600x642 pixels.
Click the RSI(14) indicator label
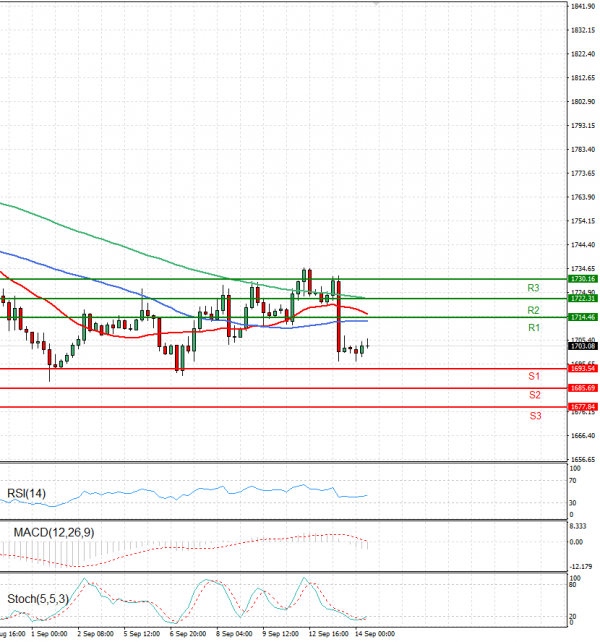point(26,493)
